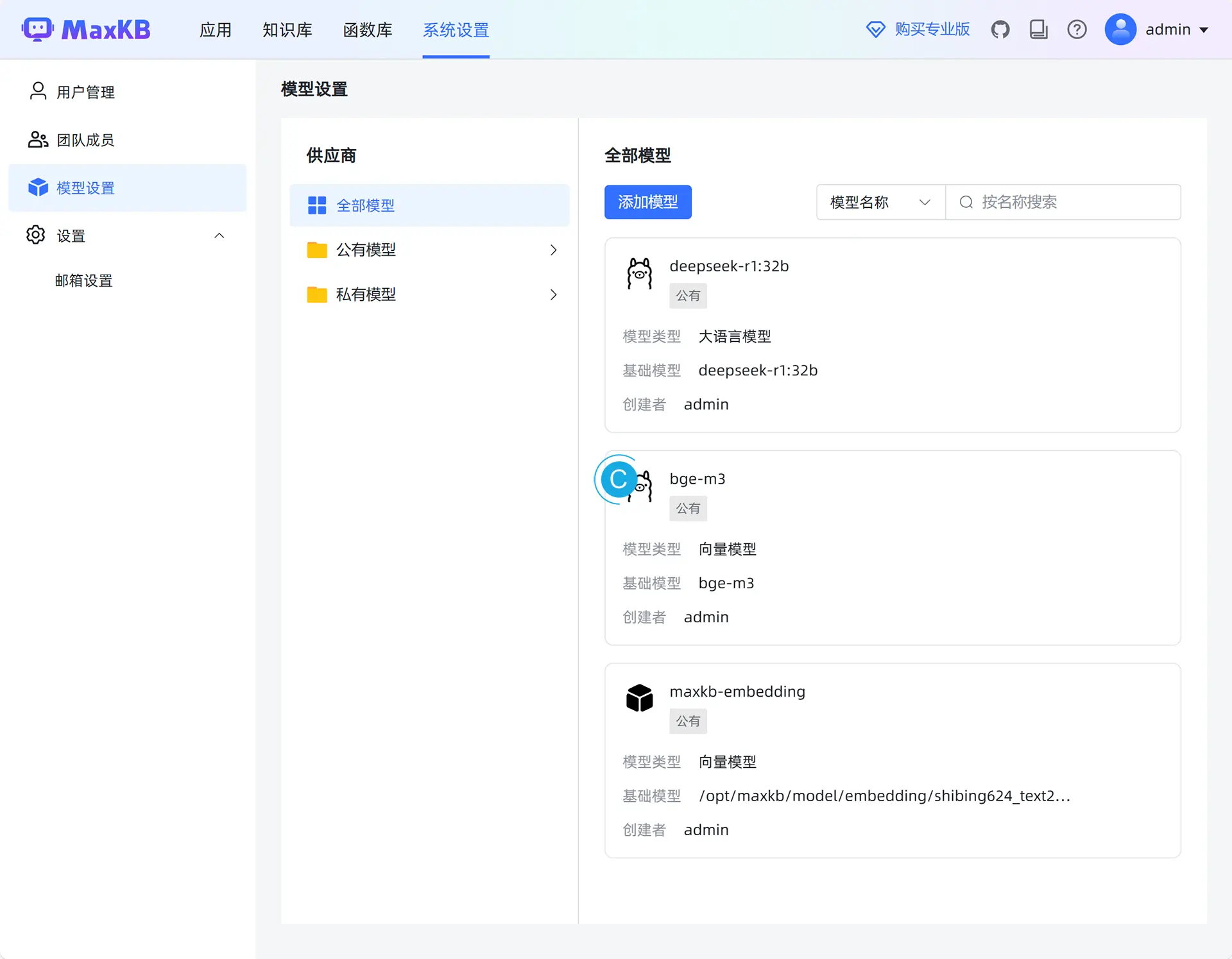Open the 知识库 tab
The width and height of the screenshot is (1232, 959).
(287, 30)
